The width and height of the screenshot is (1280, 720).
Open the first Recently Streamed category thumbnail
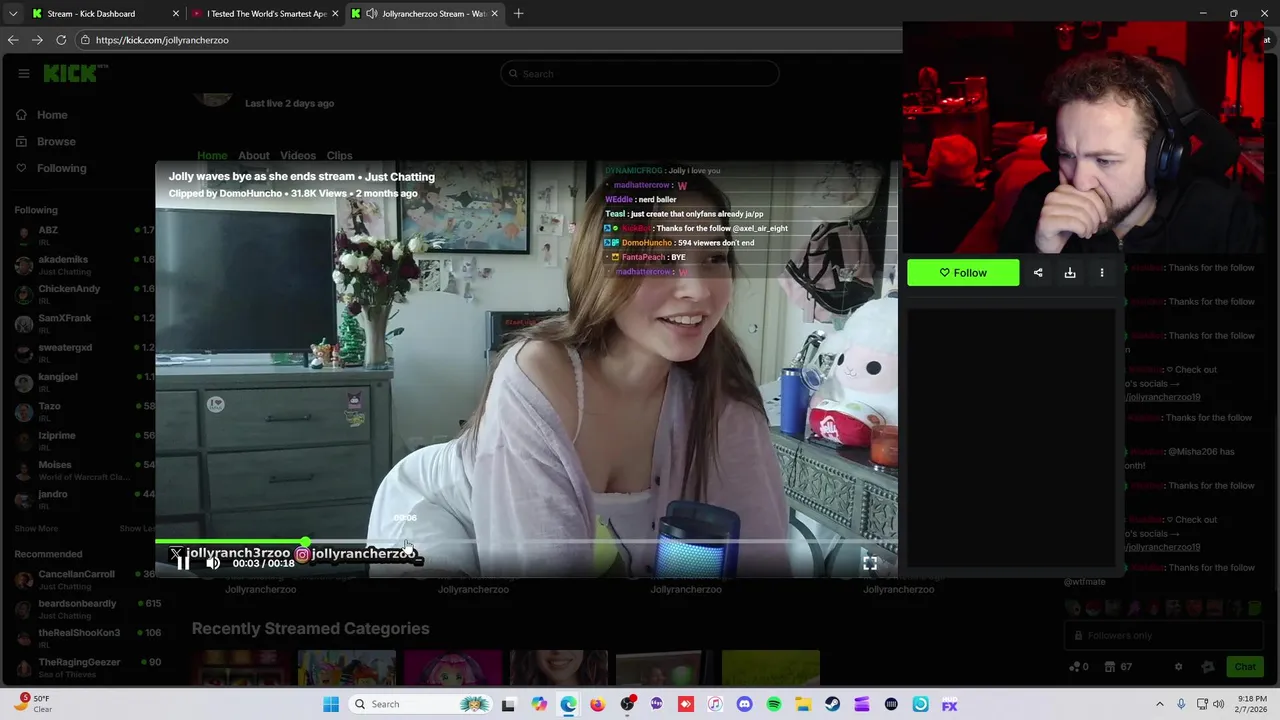pos(243,668)
